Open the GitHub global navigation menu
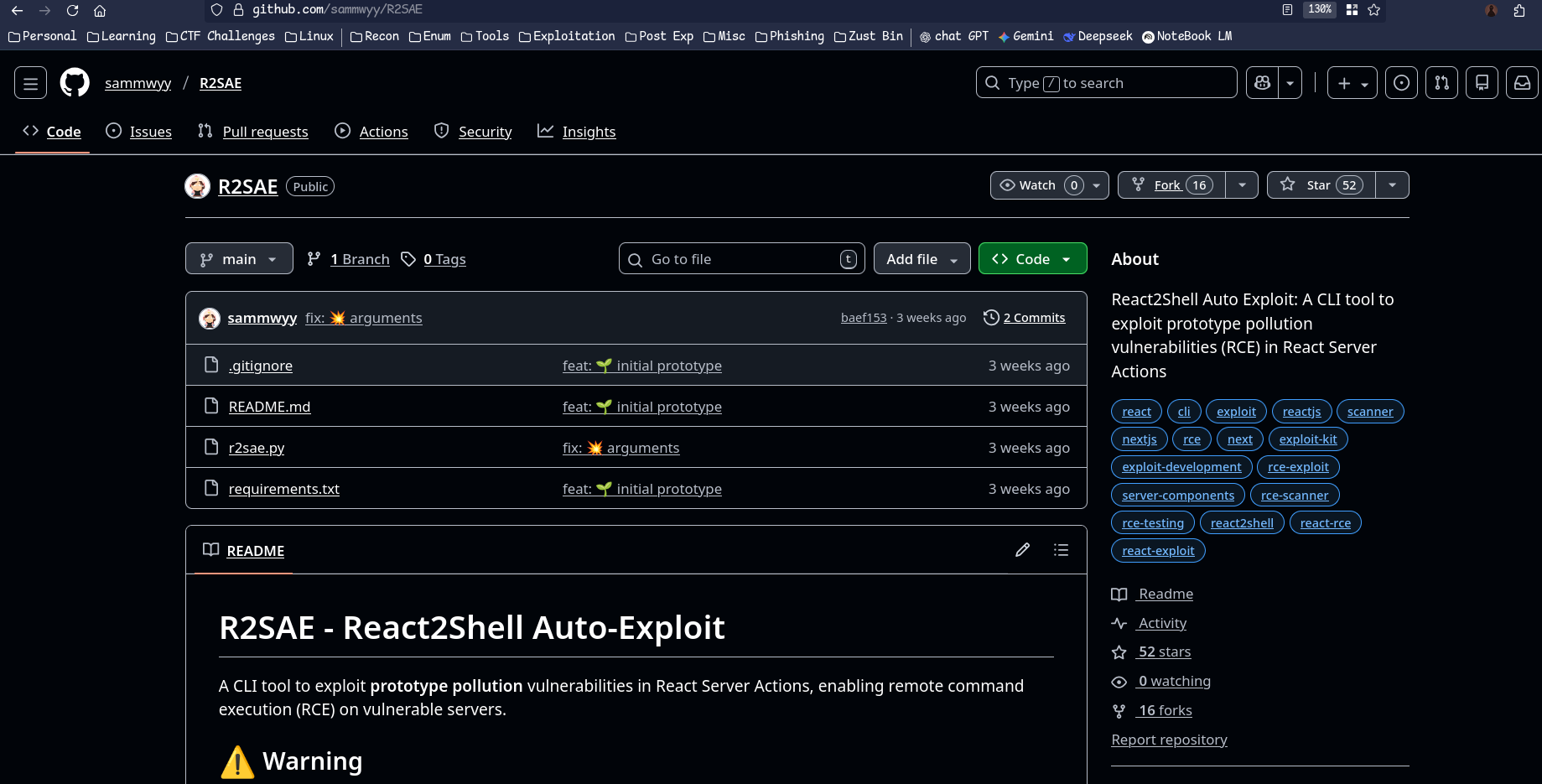 tap(30, 83)
